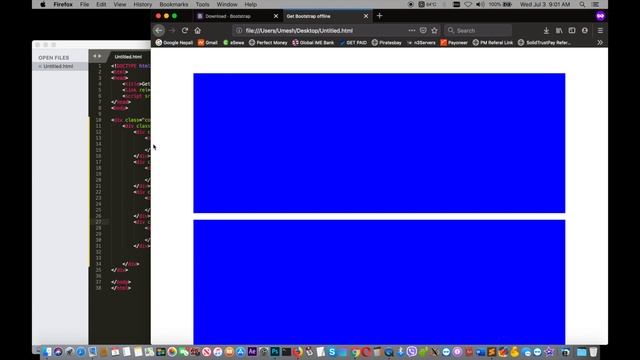The image size is (640, 360).
Task: Close the Download - Bootstrap tab
Action: point(276,16)
